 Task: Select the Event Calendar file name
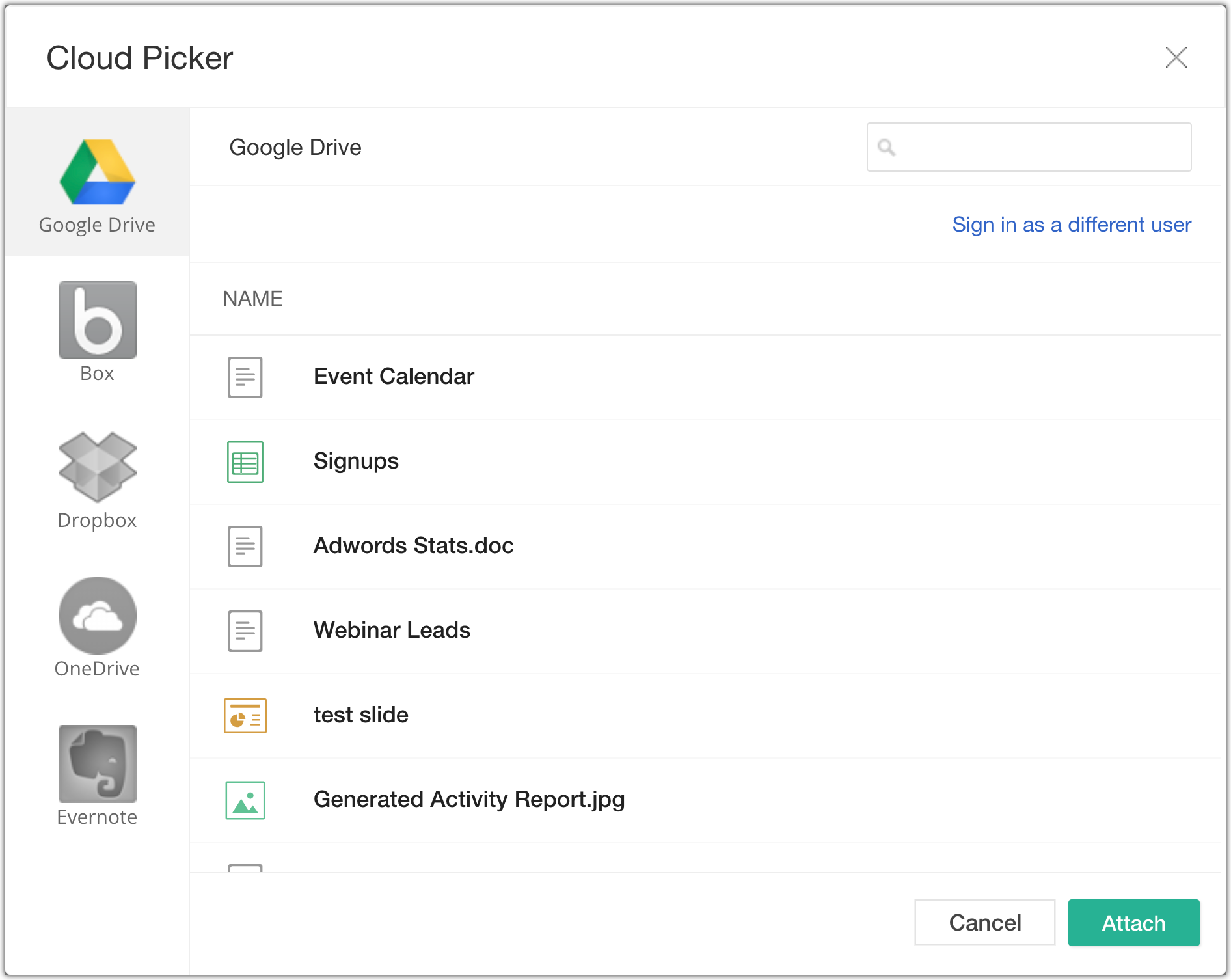tap(394, 376)
